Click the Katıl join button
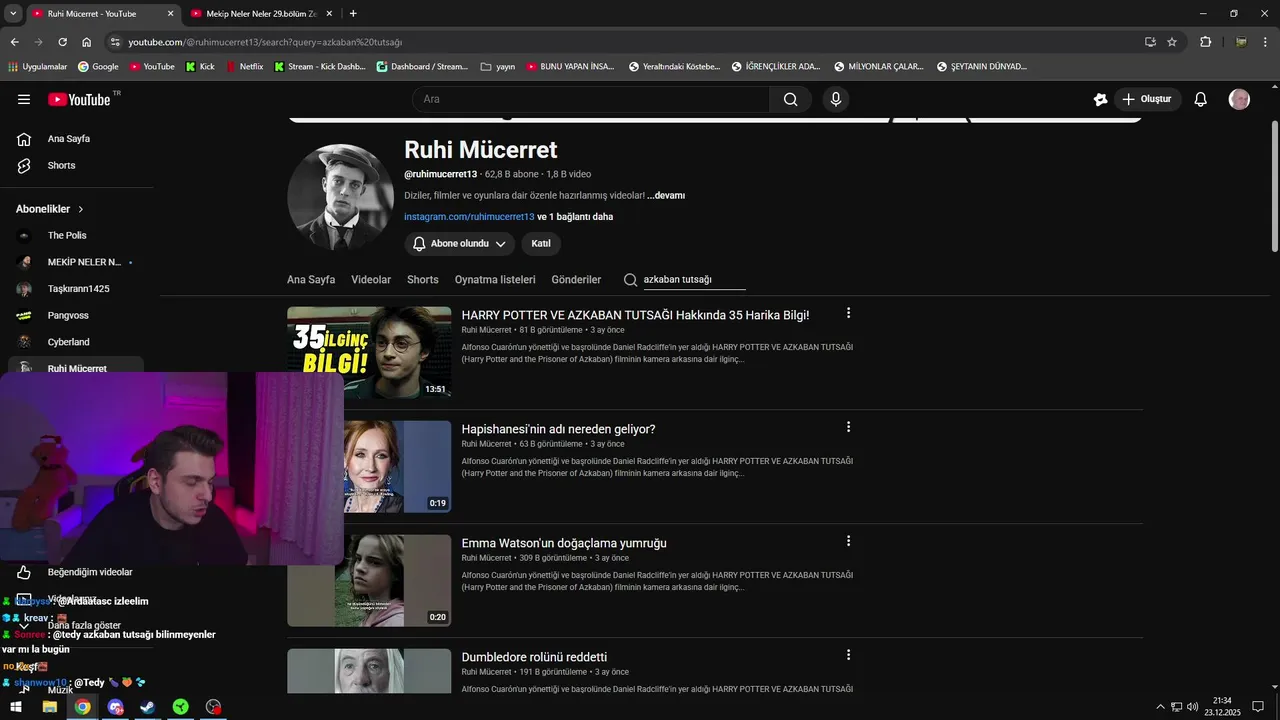This screenshot has width=1280, height=720. 541,244
